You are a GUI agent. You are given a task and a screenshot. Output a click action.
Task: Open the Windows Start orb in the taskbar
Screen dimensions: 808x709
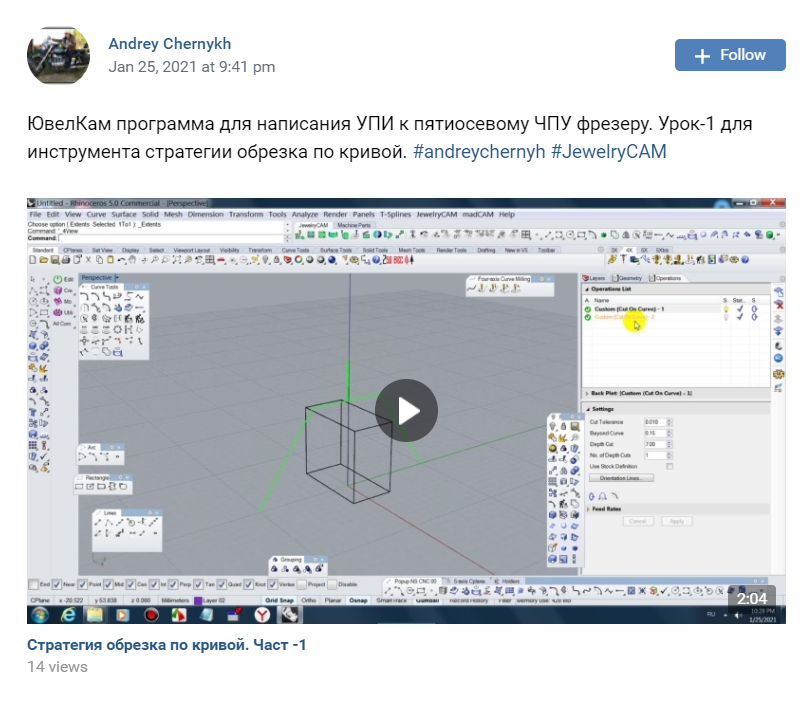[40, 615]
